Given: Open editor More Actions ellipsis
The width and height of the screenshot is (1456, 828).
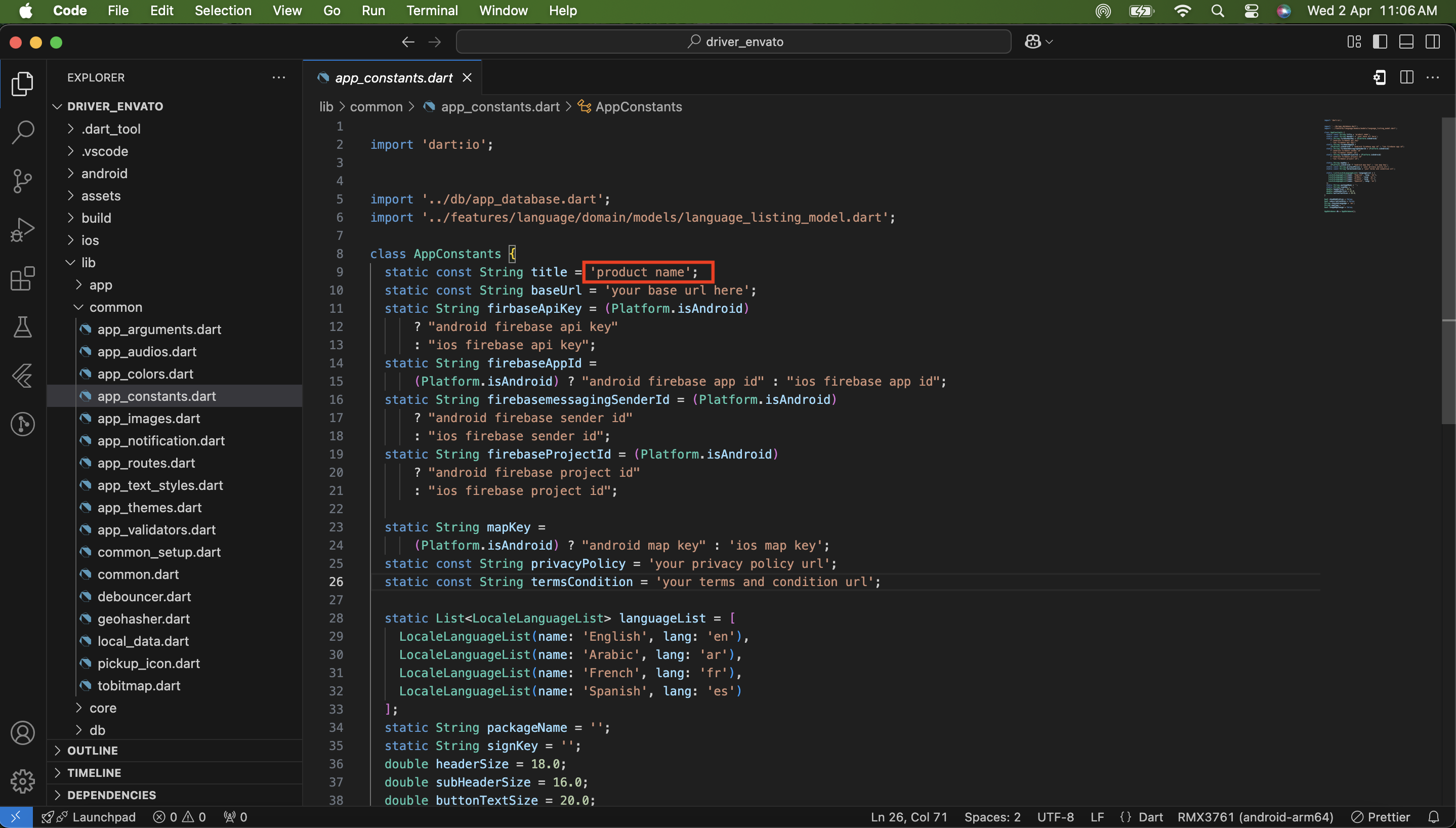Looking at the screenshot, I should tap(1433, 77).
